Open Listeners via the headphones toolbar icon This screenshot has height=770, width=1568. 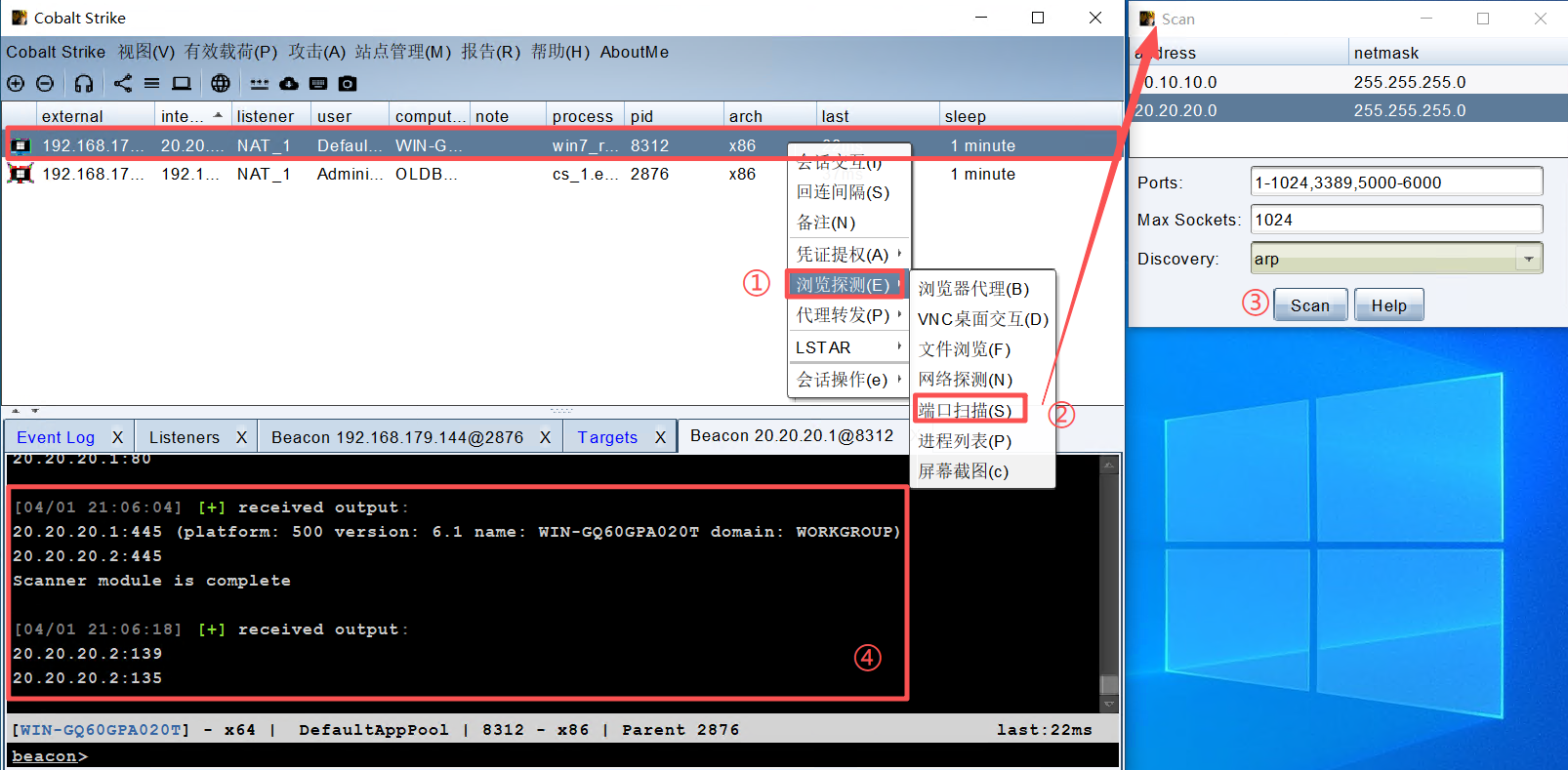click(x=84, y=84)
